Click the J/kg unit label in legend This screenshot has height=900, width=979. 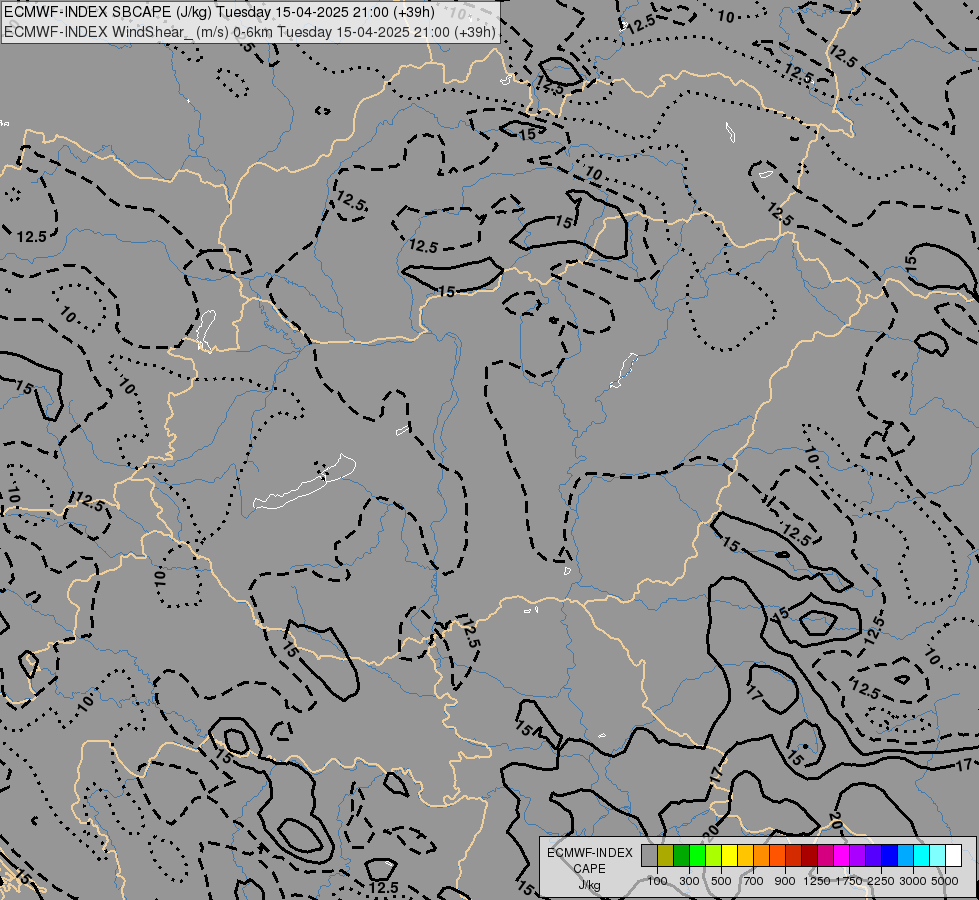tap(589, 885)
